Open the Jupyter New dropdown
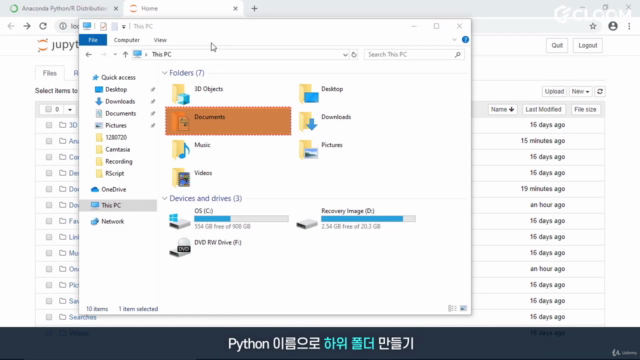This screenshot has width=640, height=360. [580, 91]
